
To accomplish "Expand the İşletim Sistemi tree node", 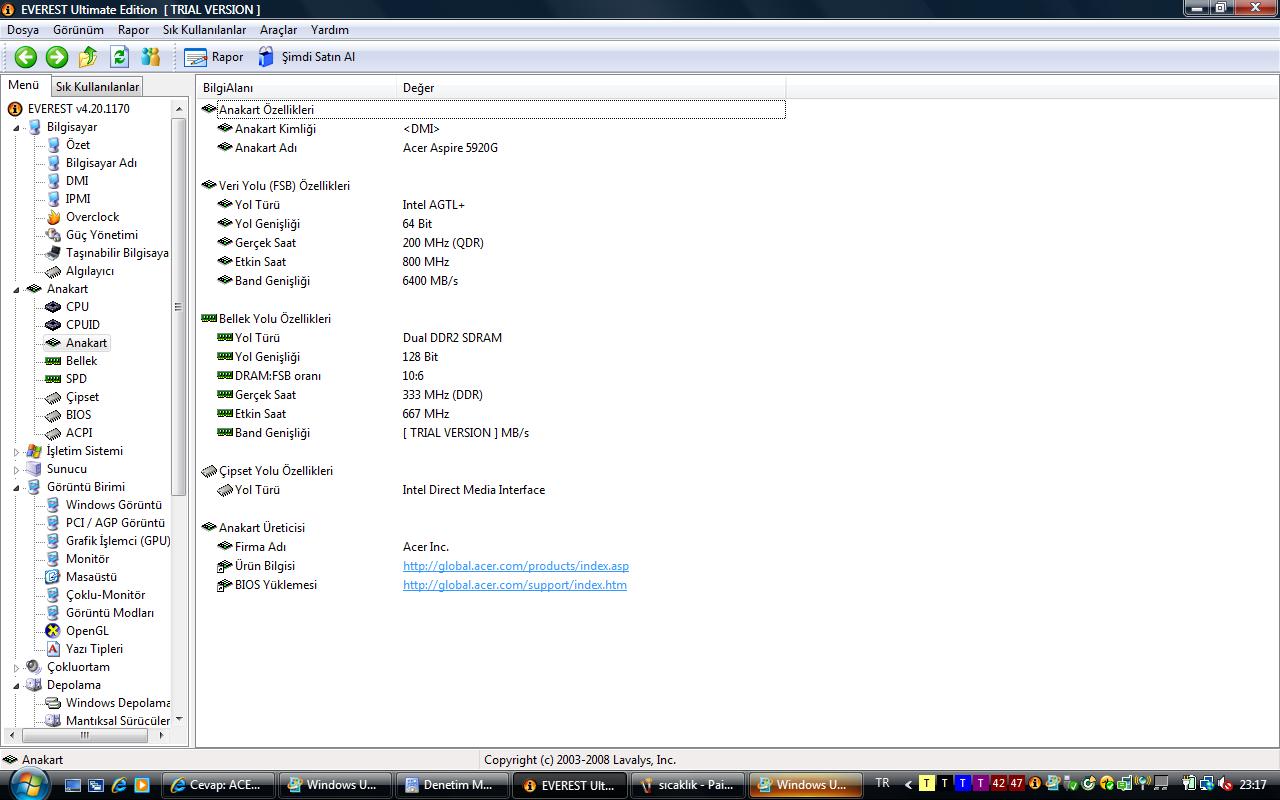I will tap(16, 451).
